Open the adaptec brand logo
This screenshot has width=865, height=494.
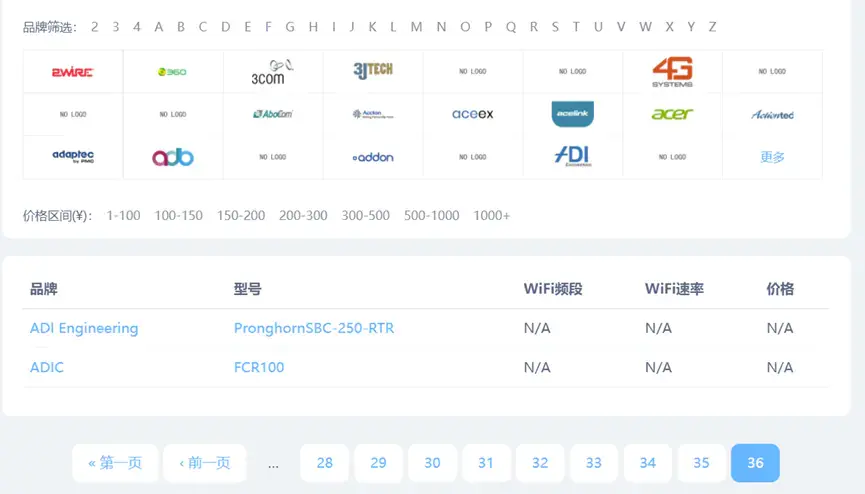(73, 157)
